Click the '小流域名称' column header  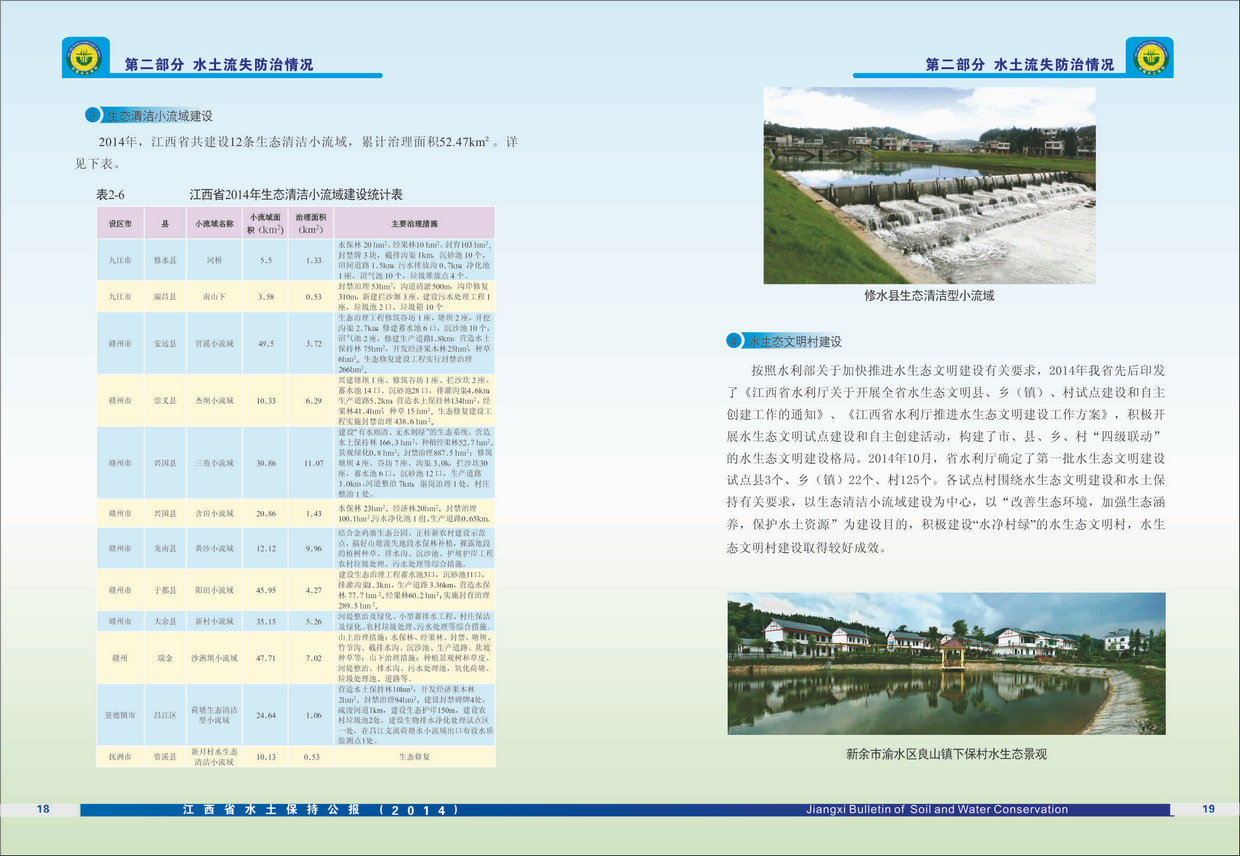(214, 223)
